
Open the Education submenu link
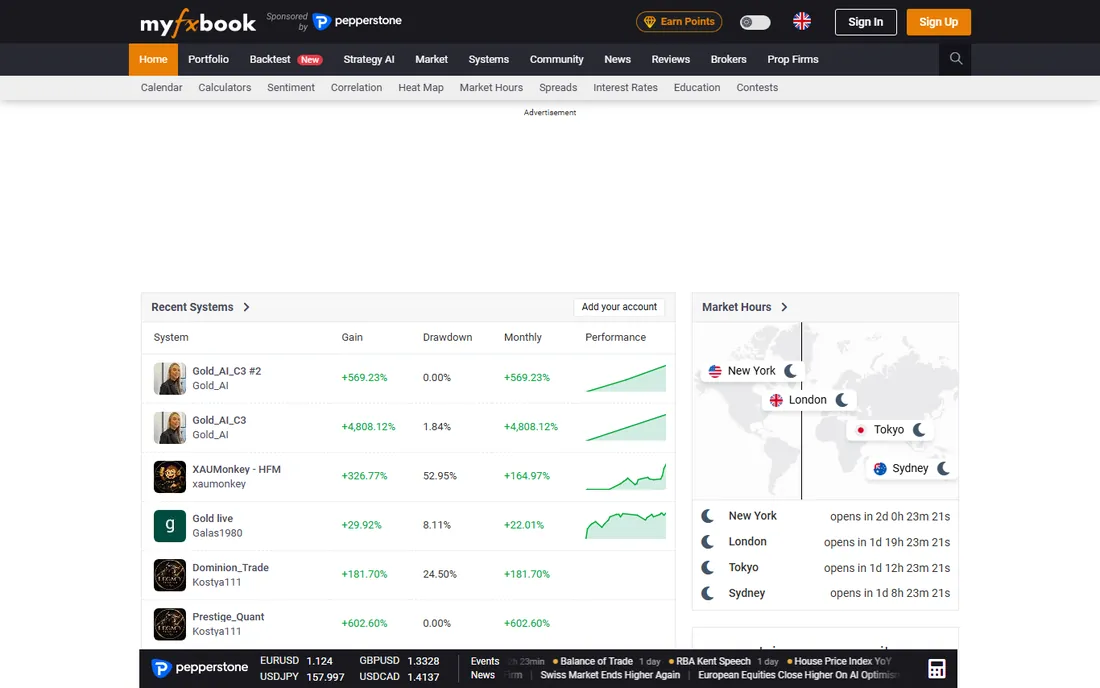(697, 88)
